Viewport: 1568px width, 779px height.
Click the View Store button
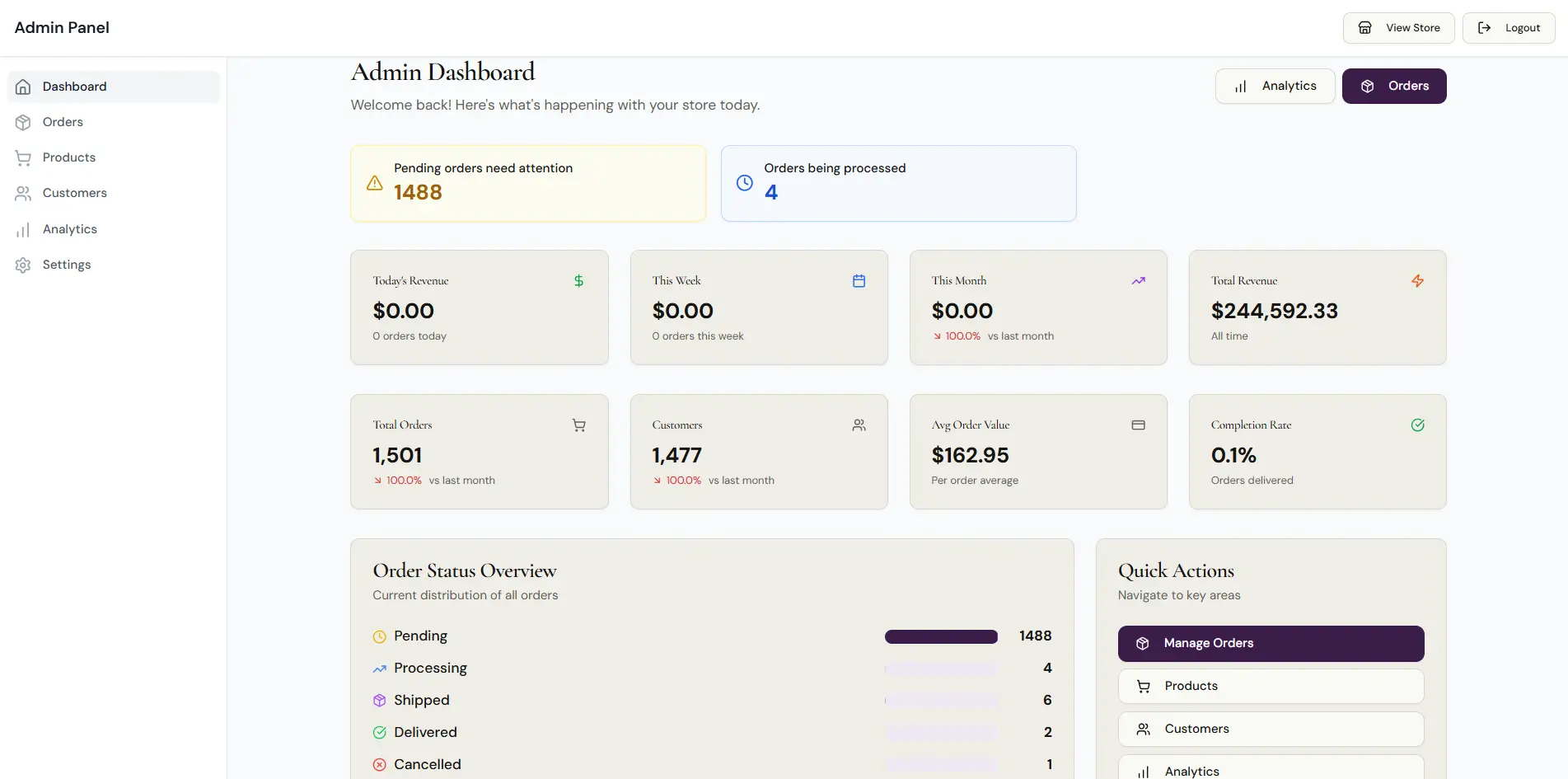tap(1398, 27)
